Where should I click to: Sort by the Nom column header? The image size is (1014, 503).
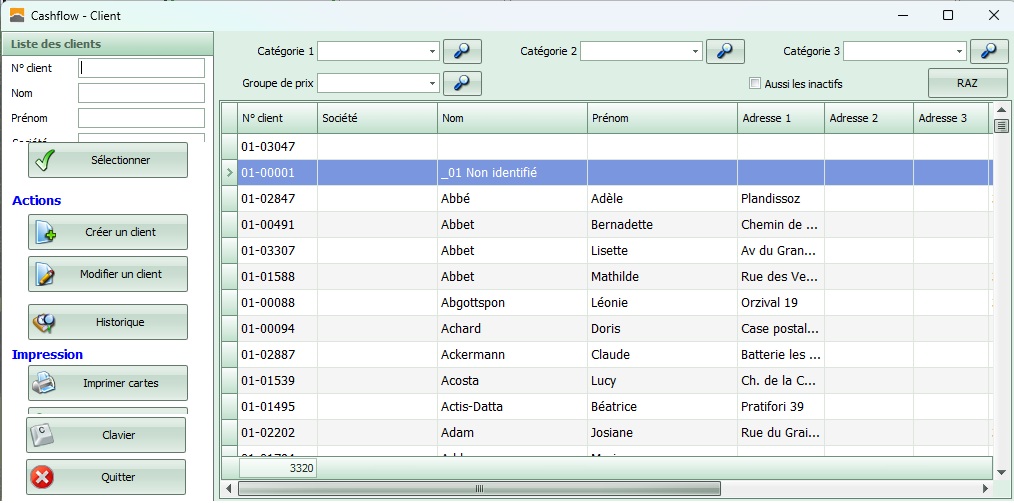pos(511,118)
